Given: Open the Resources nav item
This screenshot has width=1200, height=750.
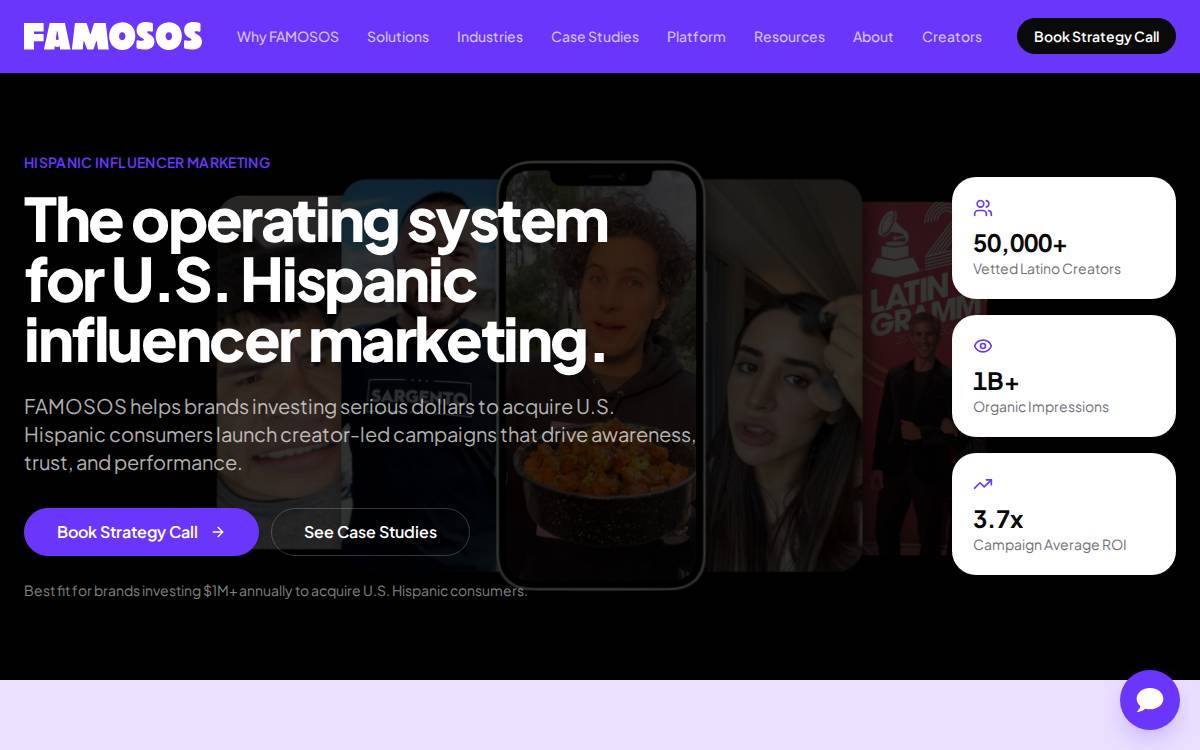Looking at the screenshot, I should click(x=789, y=37).
